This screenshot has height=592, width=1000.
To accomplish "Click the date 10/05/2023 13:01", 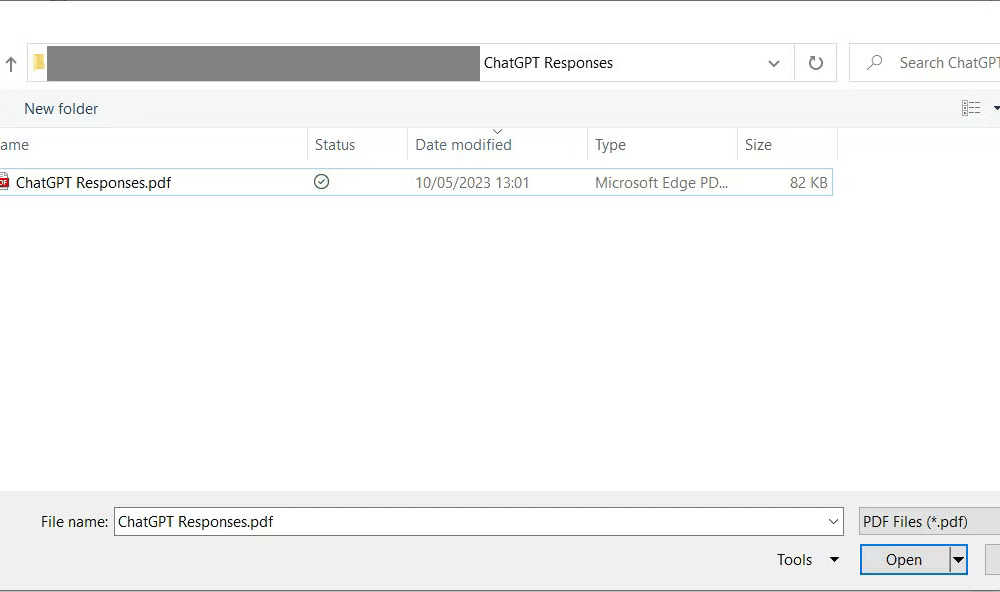I will coord(472,182).
